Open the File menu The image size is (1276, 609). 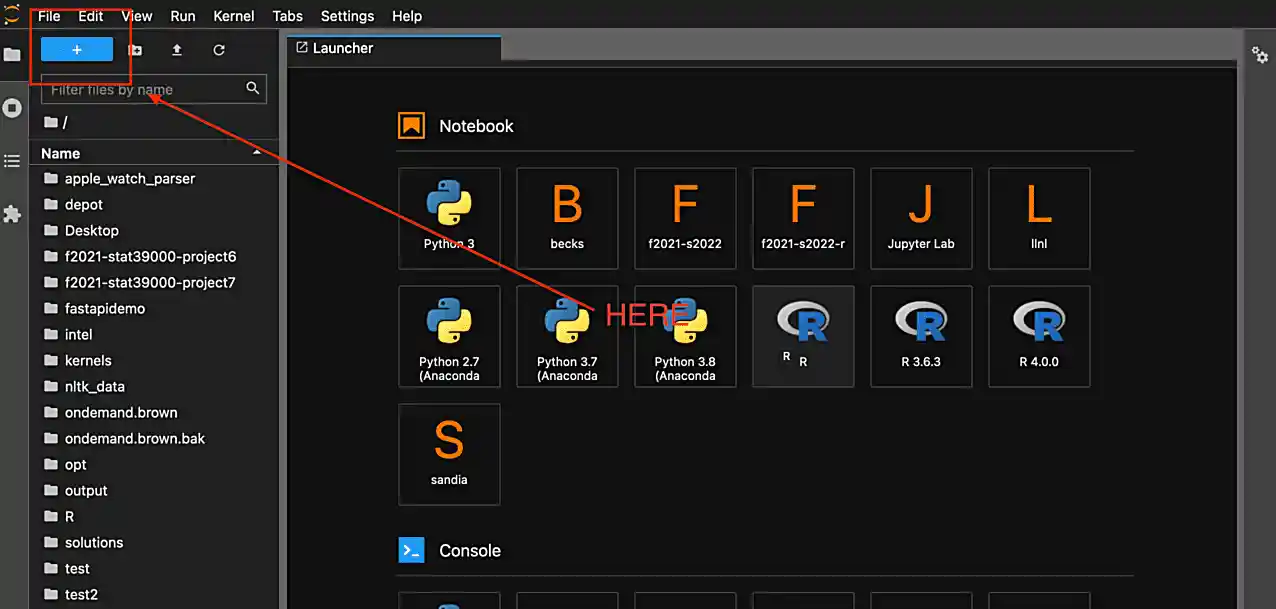(47, 16)
